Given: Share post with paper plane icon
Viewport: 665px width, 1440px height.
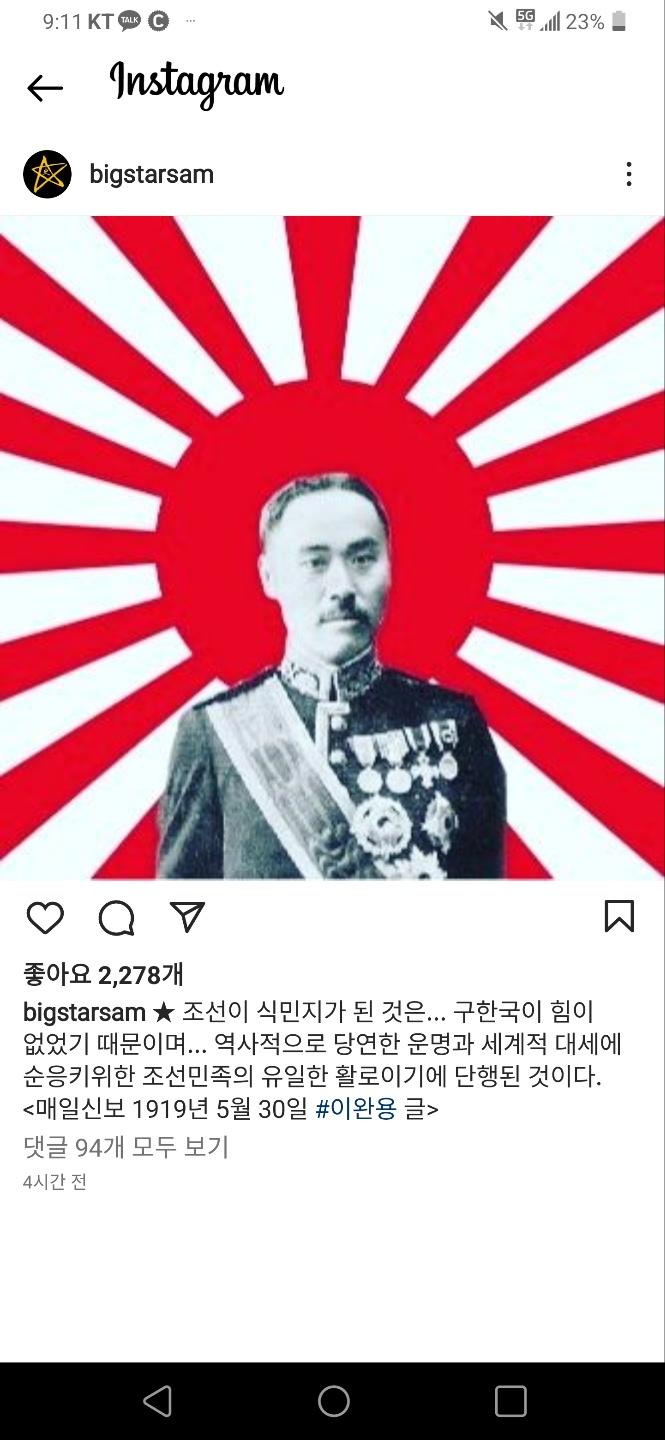Looking at the screenshot, I should pos(187,916).
